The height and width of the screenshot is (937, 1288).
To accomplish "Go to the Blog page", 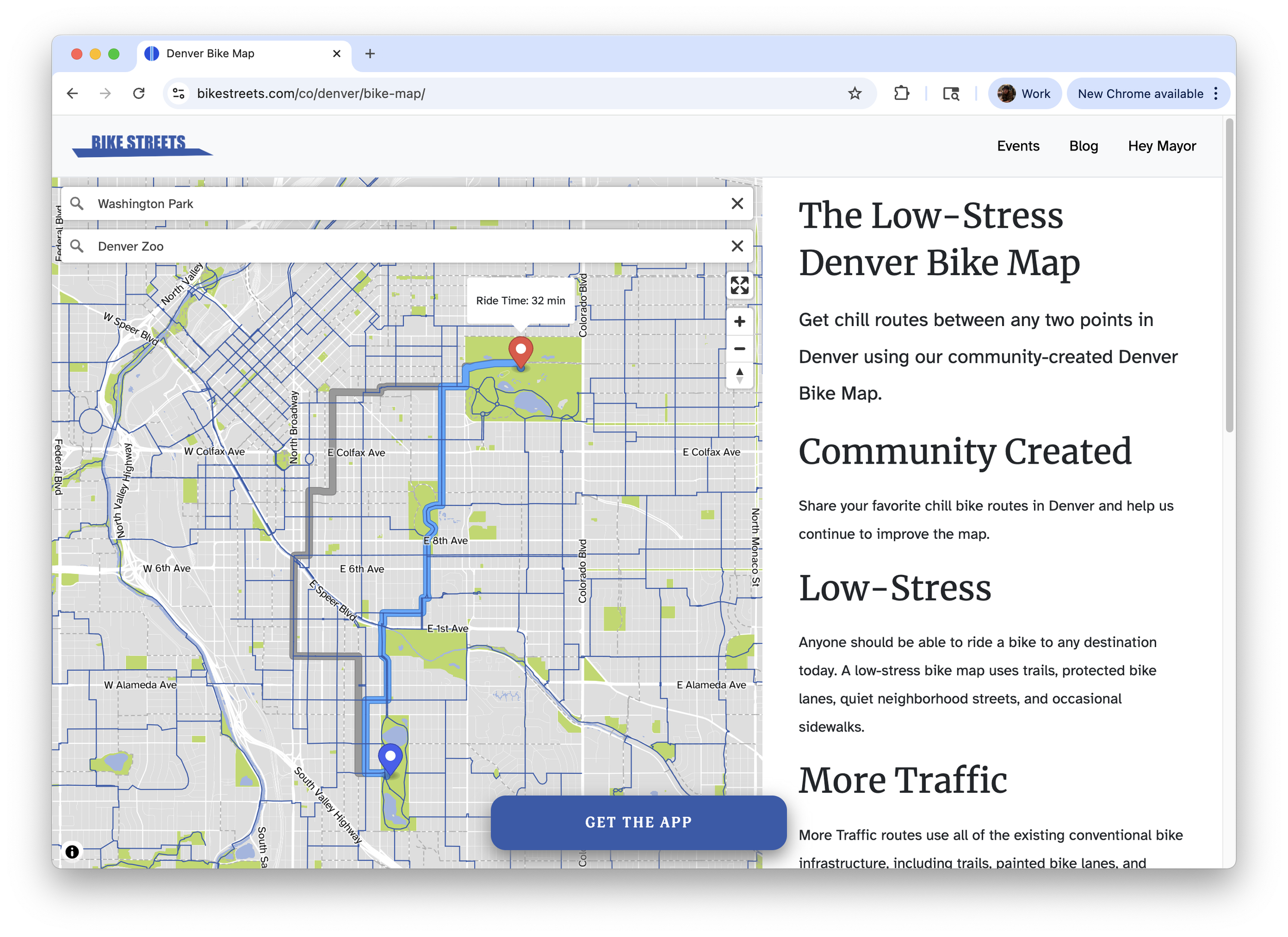I will click(x=1083, y=146).
